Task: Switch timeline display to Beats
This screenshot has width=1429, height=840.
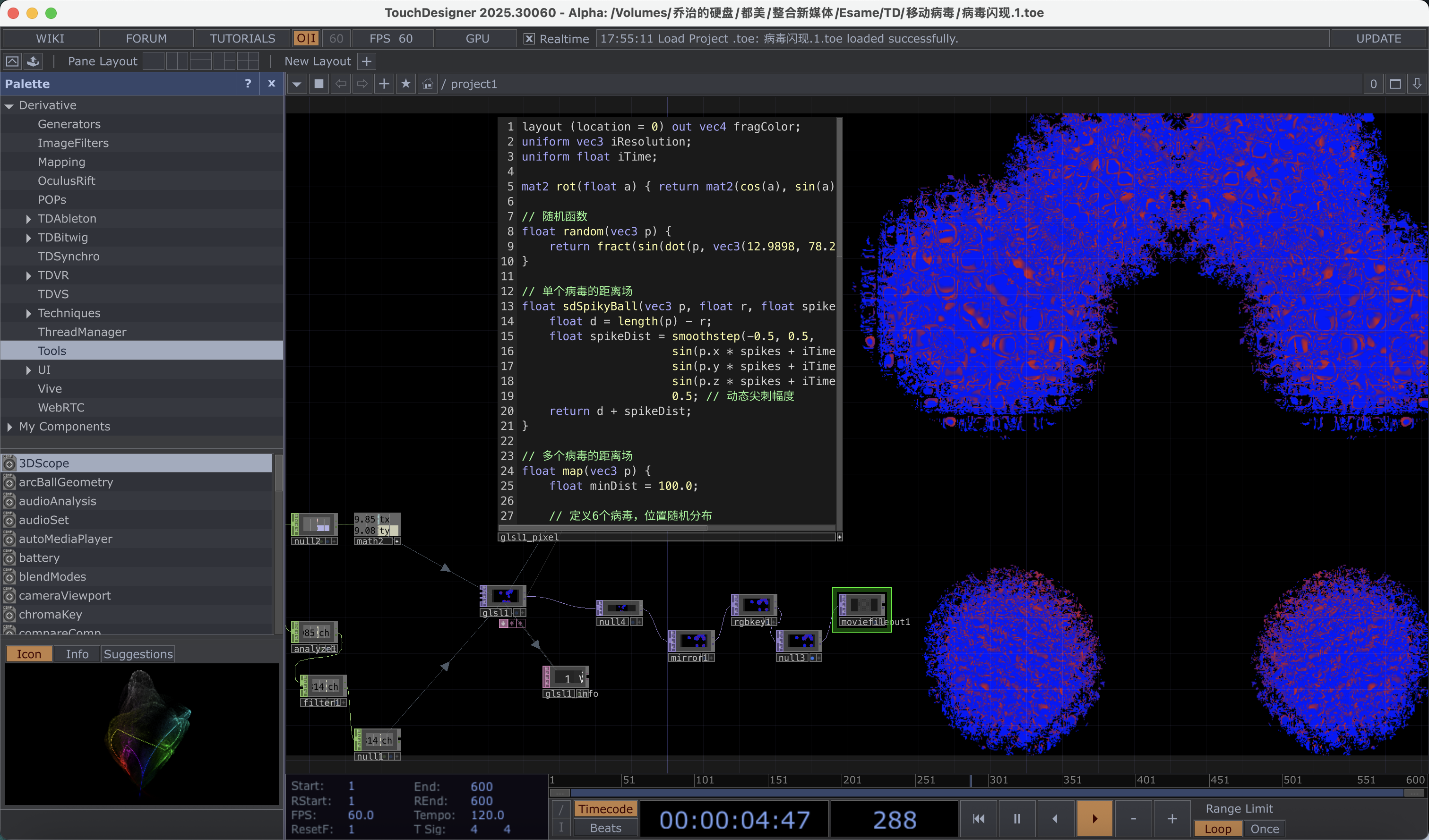Action: (606, 828)
